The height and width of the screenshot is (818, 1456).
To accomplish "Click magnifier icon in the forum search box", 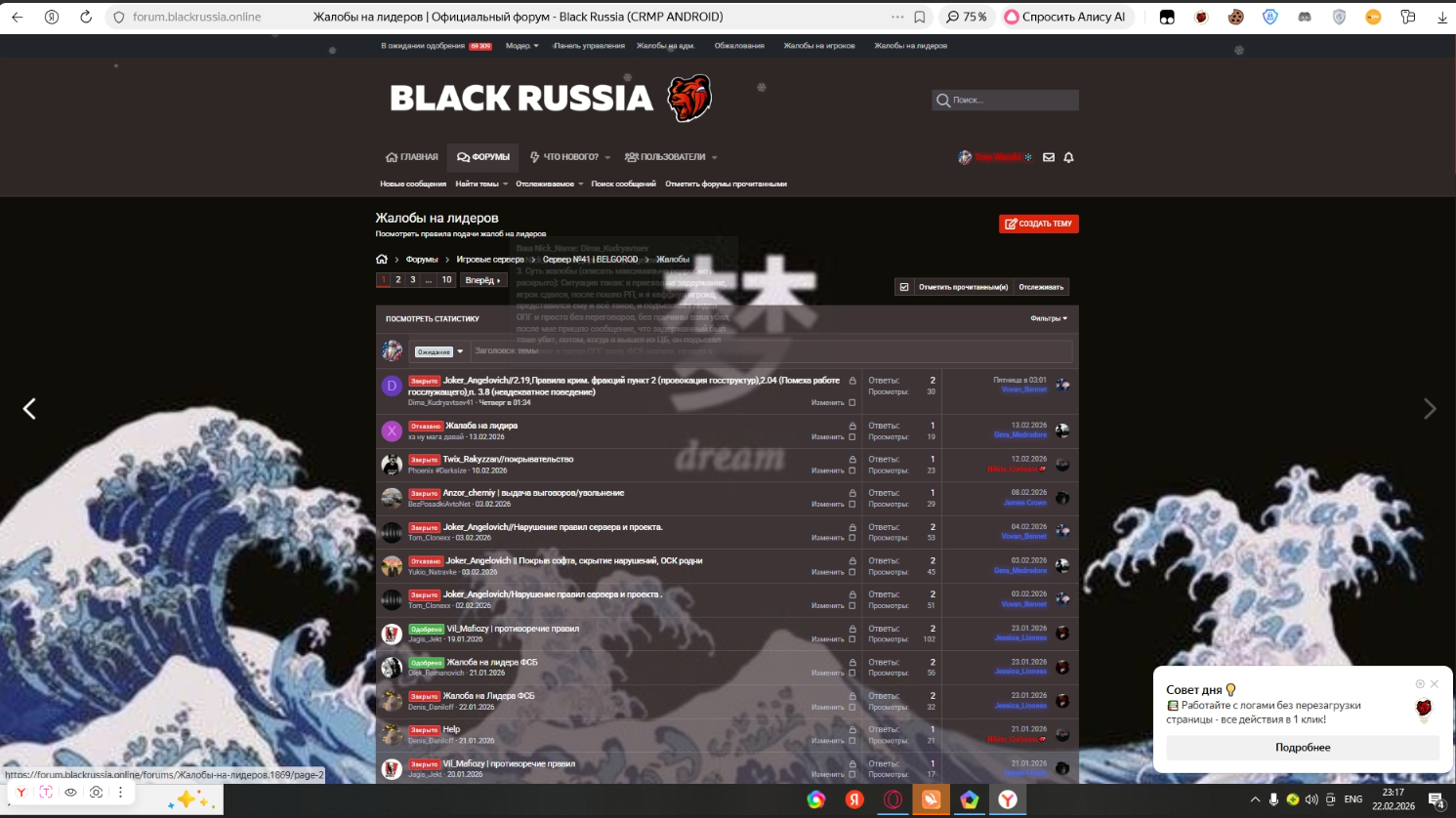I will point(943,100).
